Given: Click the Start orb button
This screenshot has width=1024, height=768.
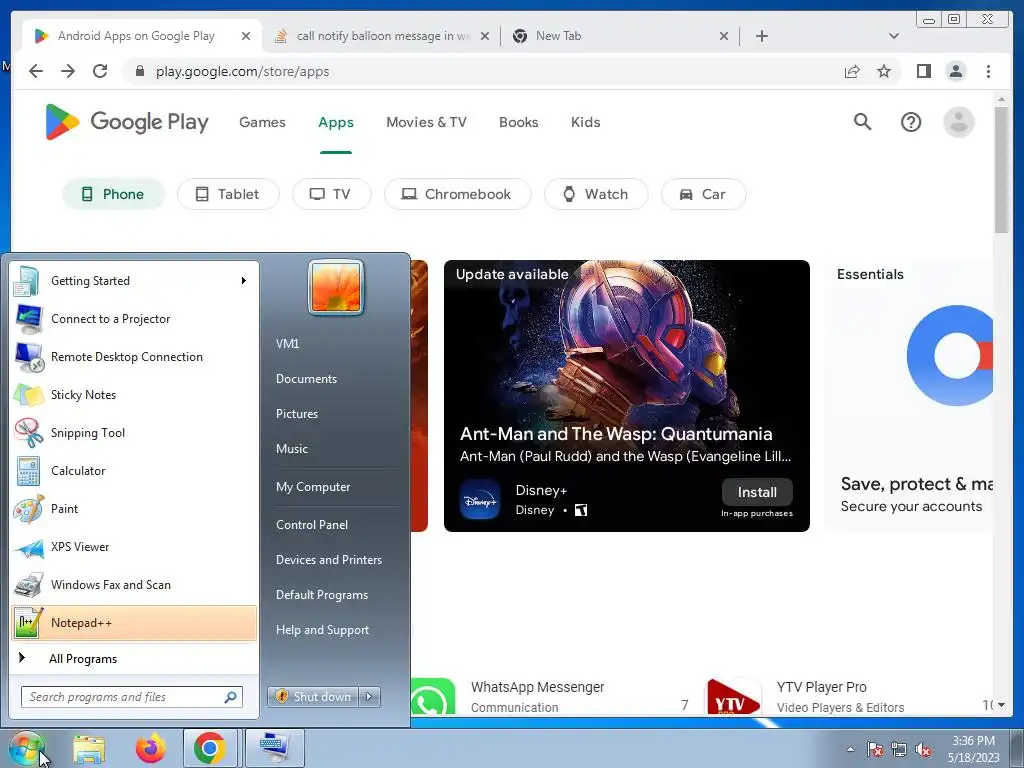Looking at the screenshot, I should (25, 748).
